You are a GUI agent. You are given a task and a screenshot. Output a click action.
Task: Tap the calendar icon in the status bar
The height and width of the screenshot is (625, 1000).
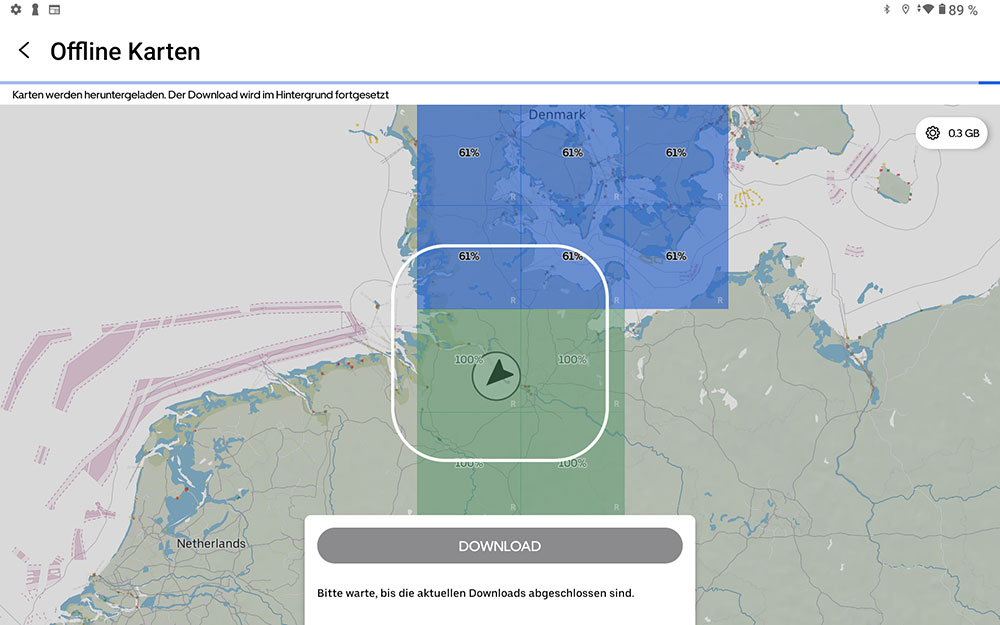[54, 10]
